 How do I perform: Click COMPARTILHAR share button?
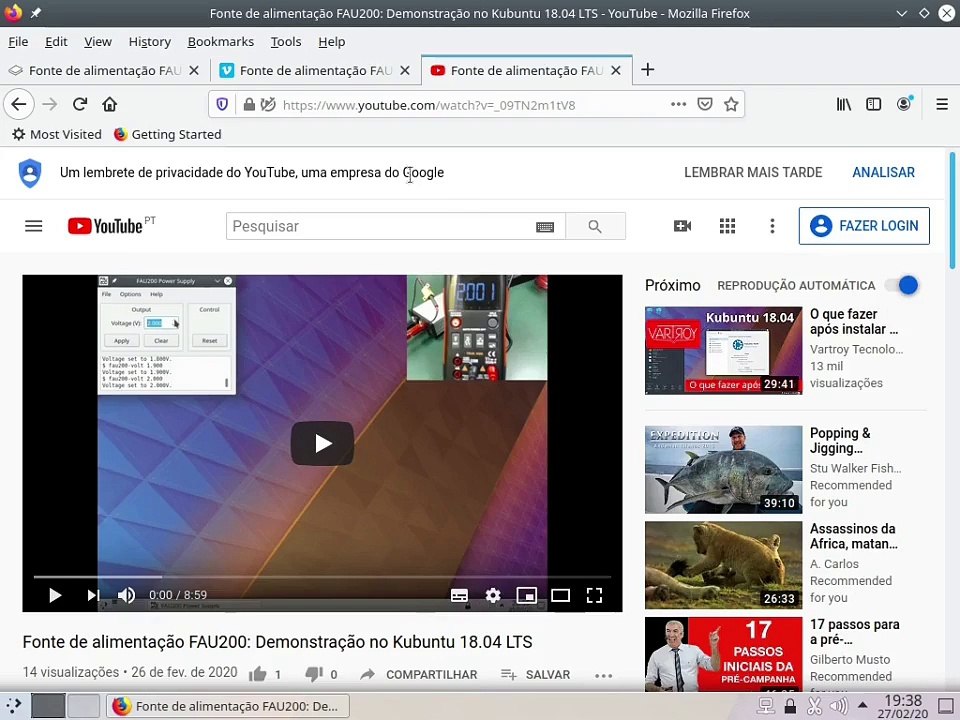pos(419,674)
